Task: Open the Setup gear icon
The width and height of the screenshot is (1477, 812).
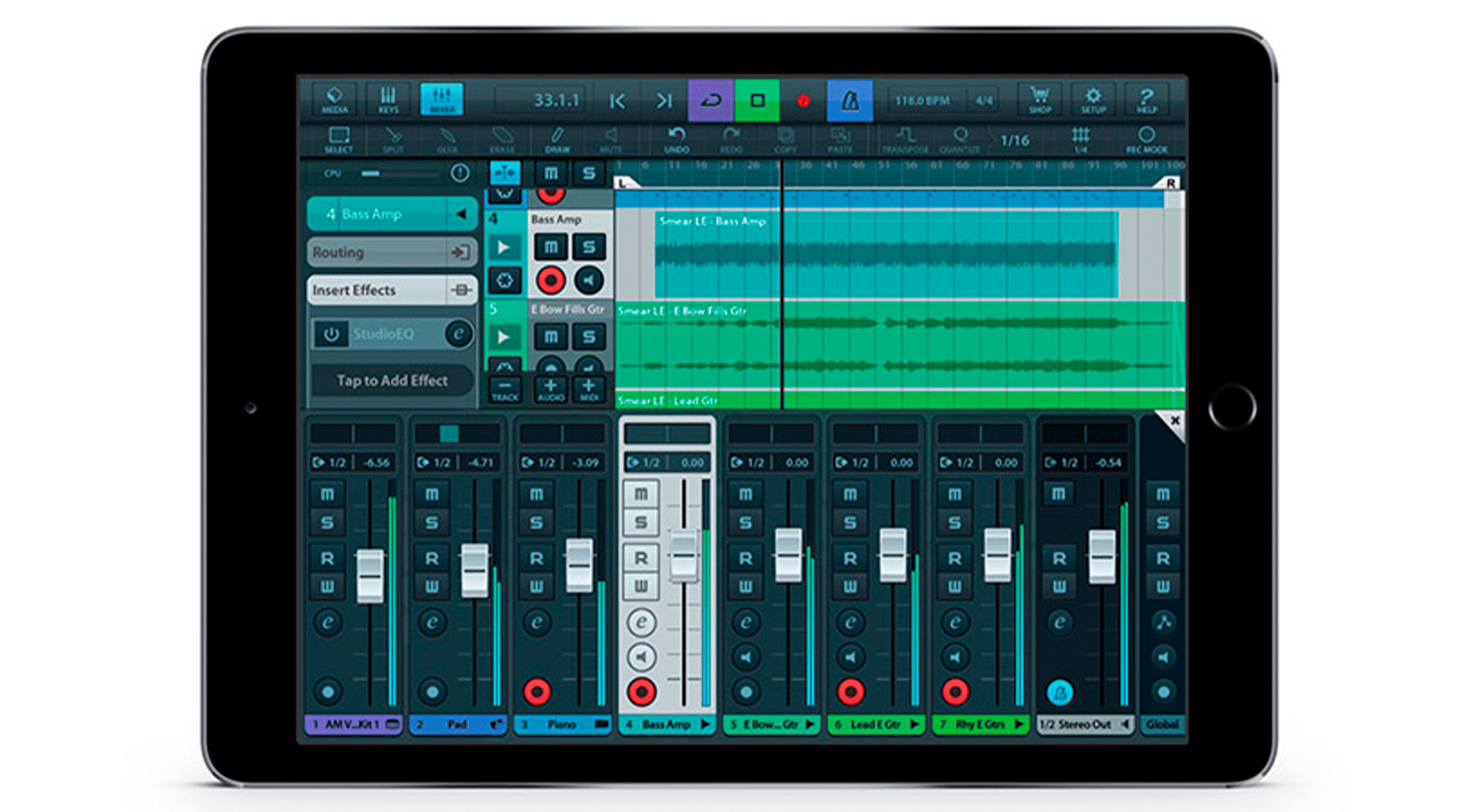Action: point(1093,100)
